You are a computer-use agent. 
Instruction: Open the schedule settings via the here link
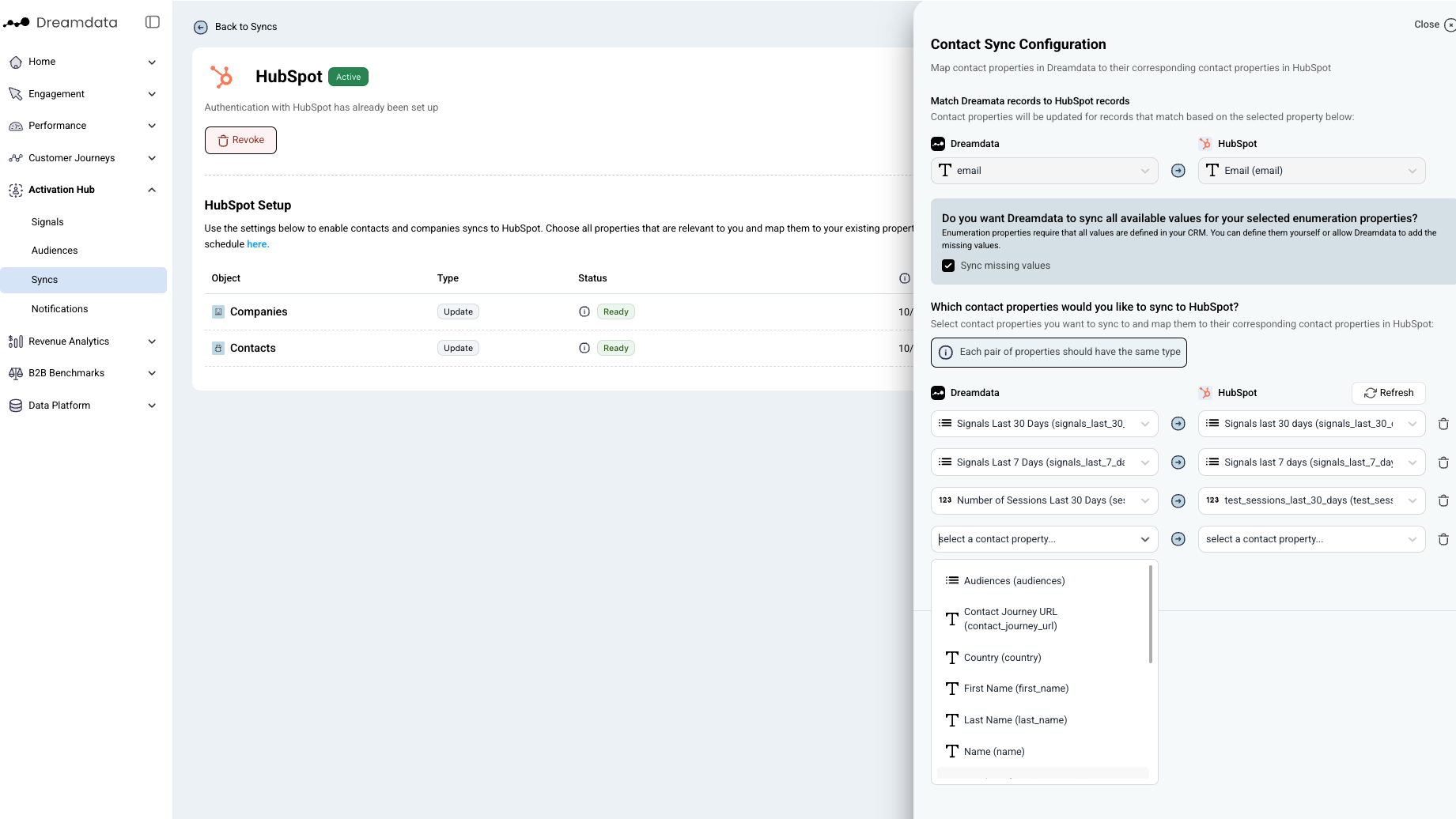coord(257,243)
